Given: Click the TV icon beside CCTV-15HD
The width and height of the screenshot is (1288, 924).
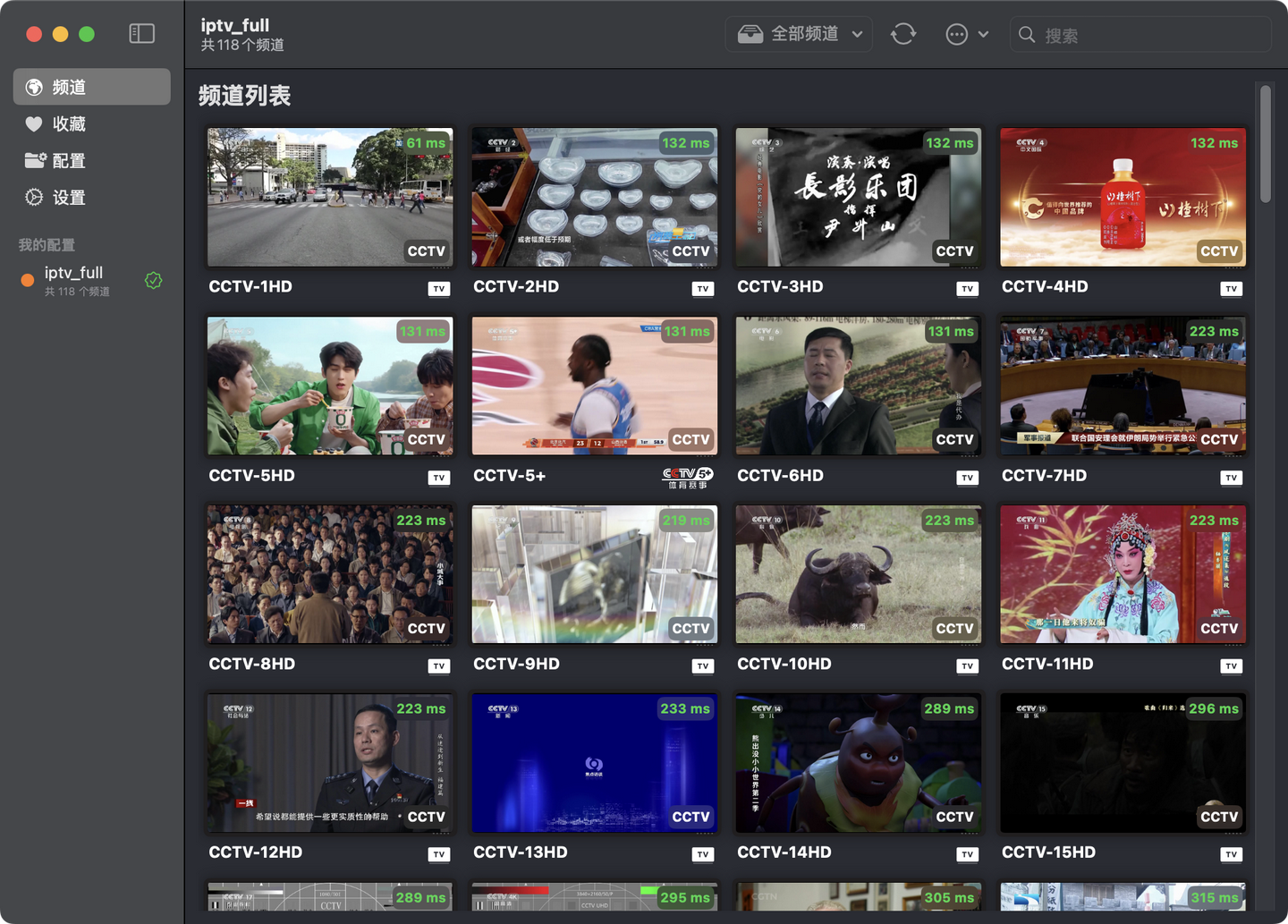Looking at the screenshot, I should pyautogui.click(x=1232, y=854).
